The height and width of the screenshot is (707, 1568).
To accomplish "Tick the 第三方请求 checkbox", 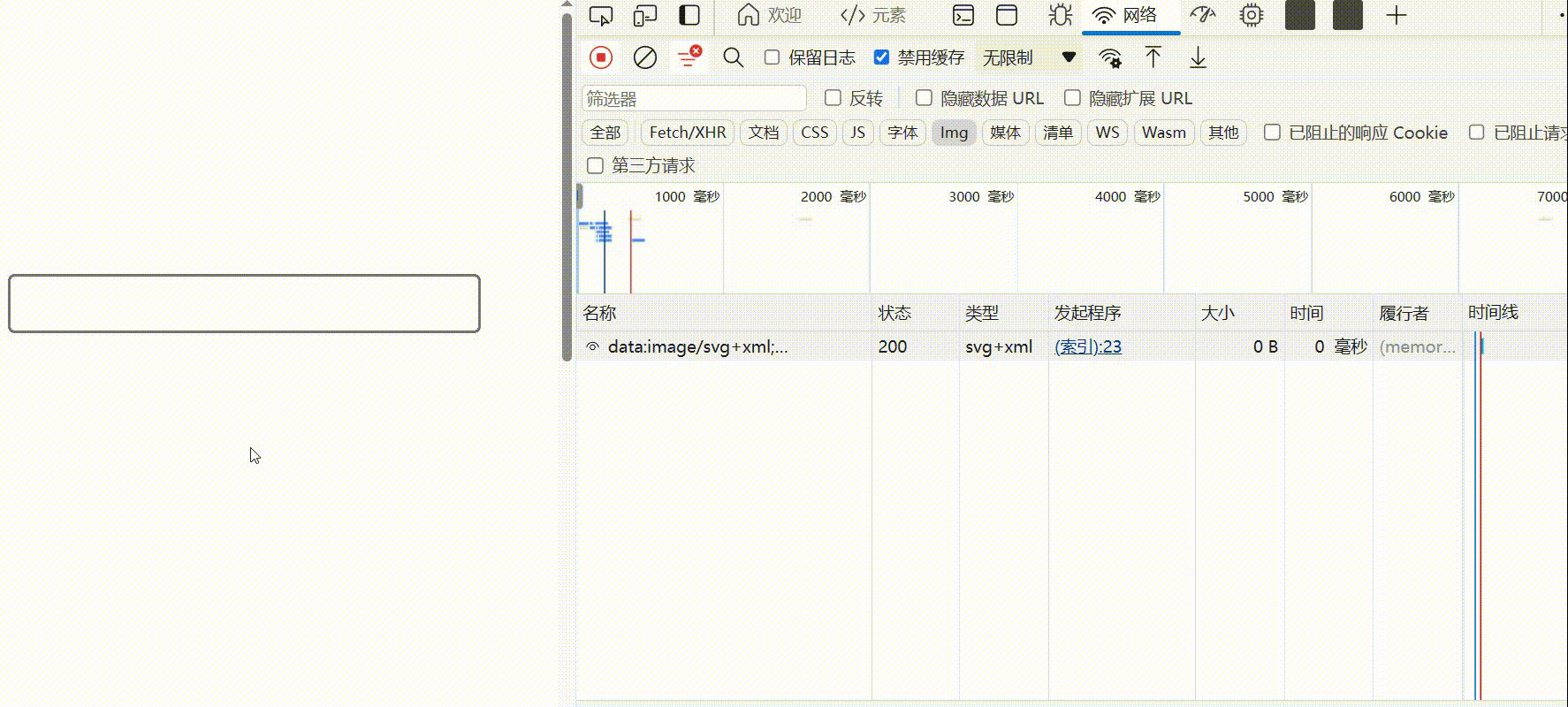I will point(596,165).
